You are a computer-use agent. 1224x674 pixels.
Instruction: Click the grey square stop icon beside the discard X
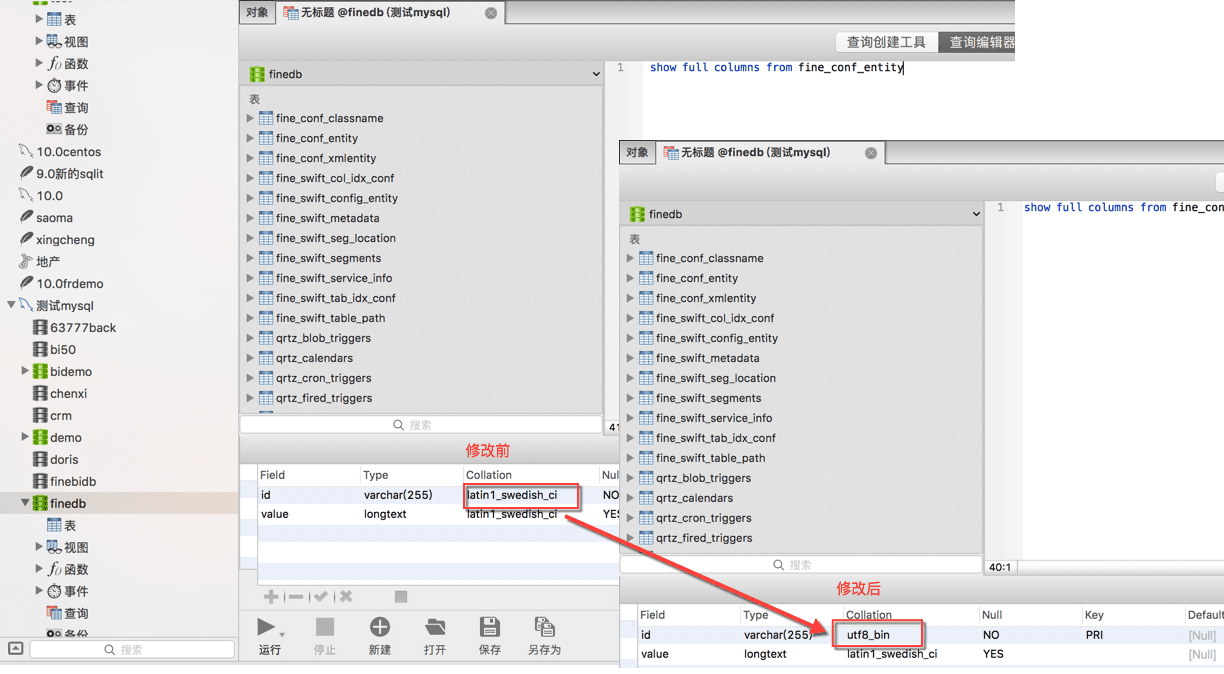(x=401, y=597)
